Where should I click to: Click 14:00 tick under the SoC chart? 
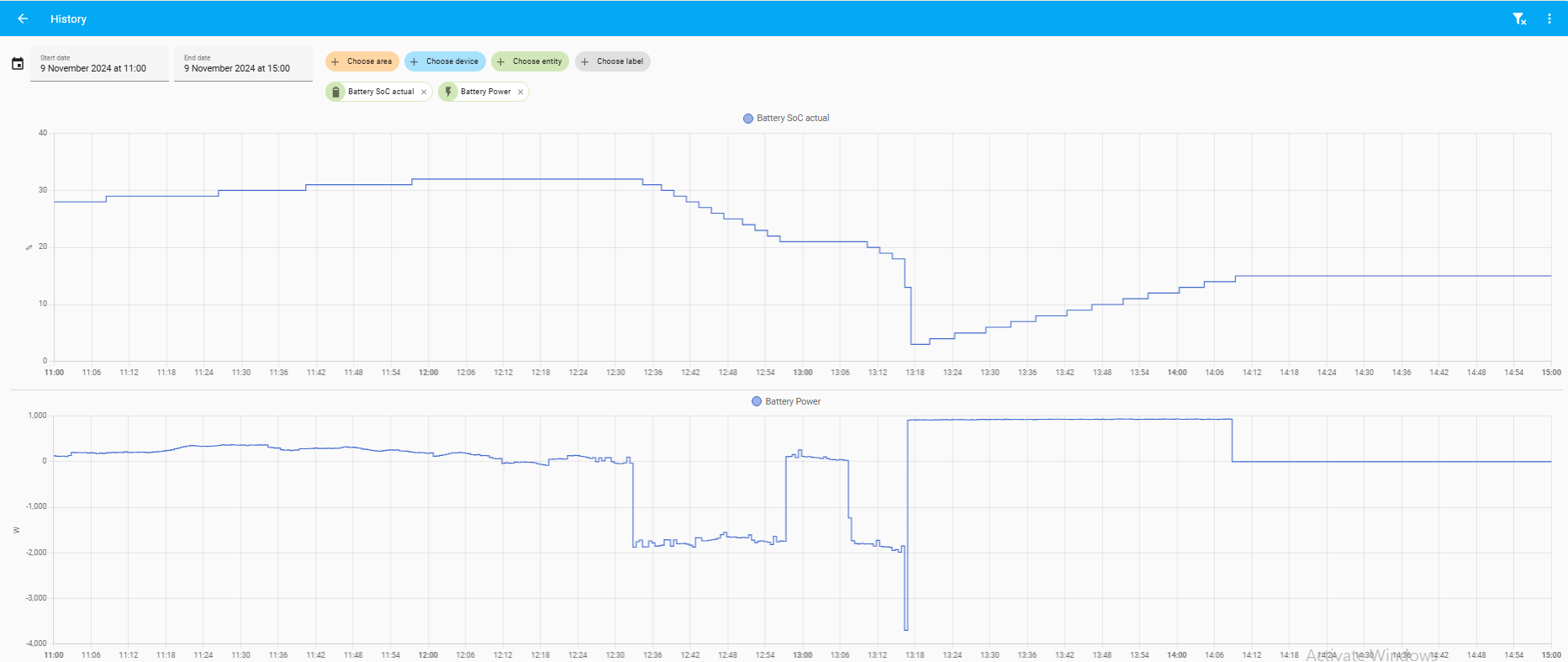click(1177, 373)
